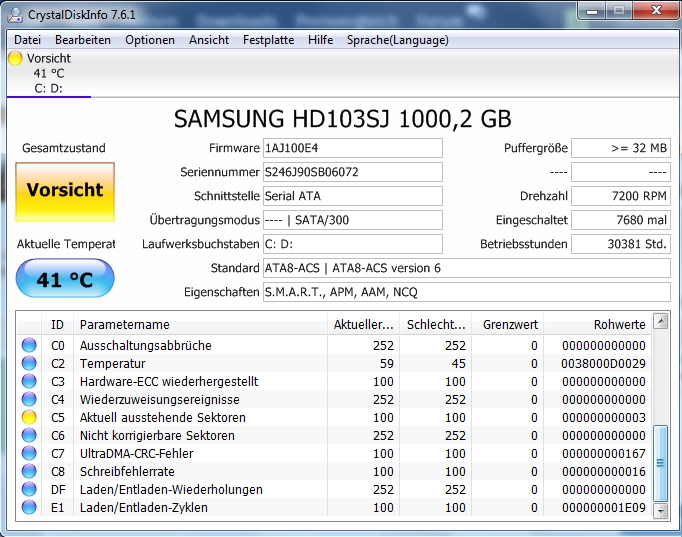The image size is (682, 537).
Task: Select Aktuell ausstehende Sektoren row
Action: (x=334, y=417)
